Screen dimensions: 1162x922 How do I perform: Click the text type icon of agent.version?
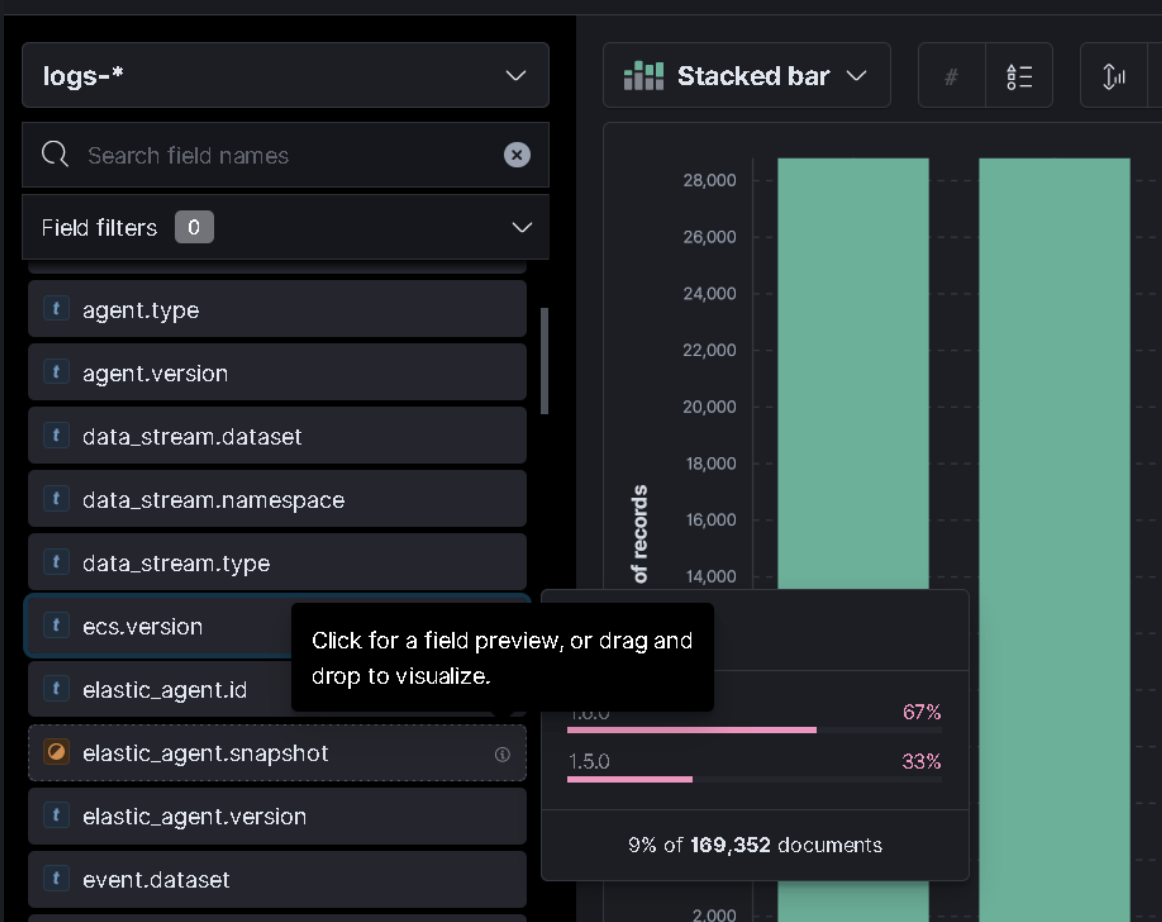[x=56, y=372]
